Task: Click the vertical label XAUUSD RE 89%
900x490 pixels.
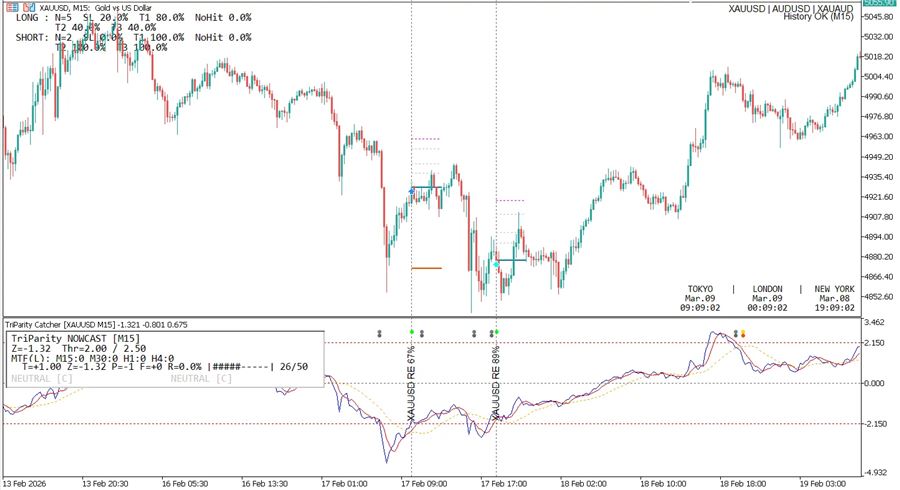Action: pyautogui.click(x=496, y=383)
